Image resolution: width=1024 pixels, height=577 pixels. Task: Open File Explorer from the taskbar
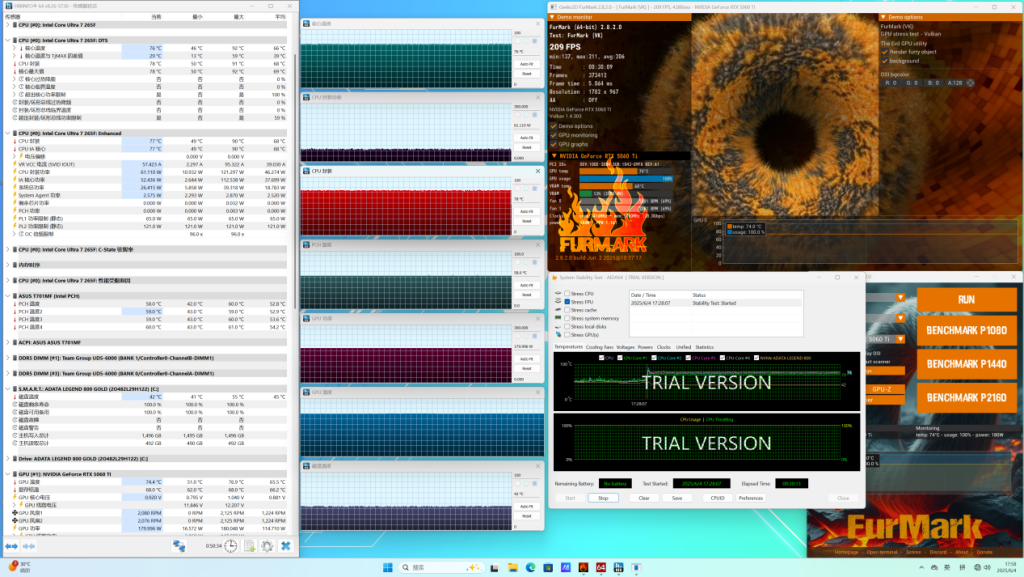pyautogui.click(x=513, y=567)
